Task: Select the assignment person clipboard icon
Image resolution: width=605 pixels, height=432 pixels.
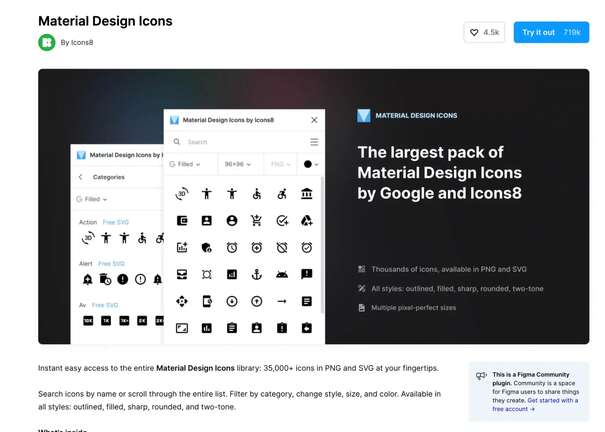Action: tap(257, 328)
